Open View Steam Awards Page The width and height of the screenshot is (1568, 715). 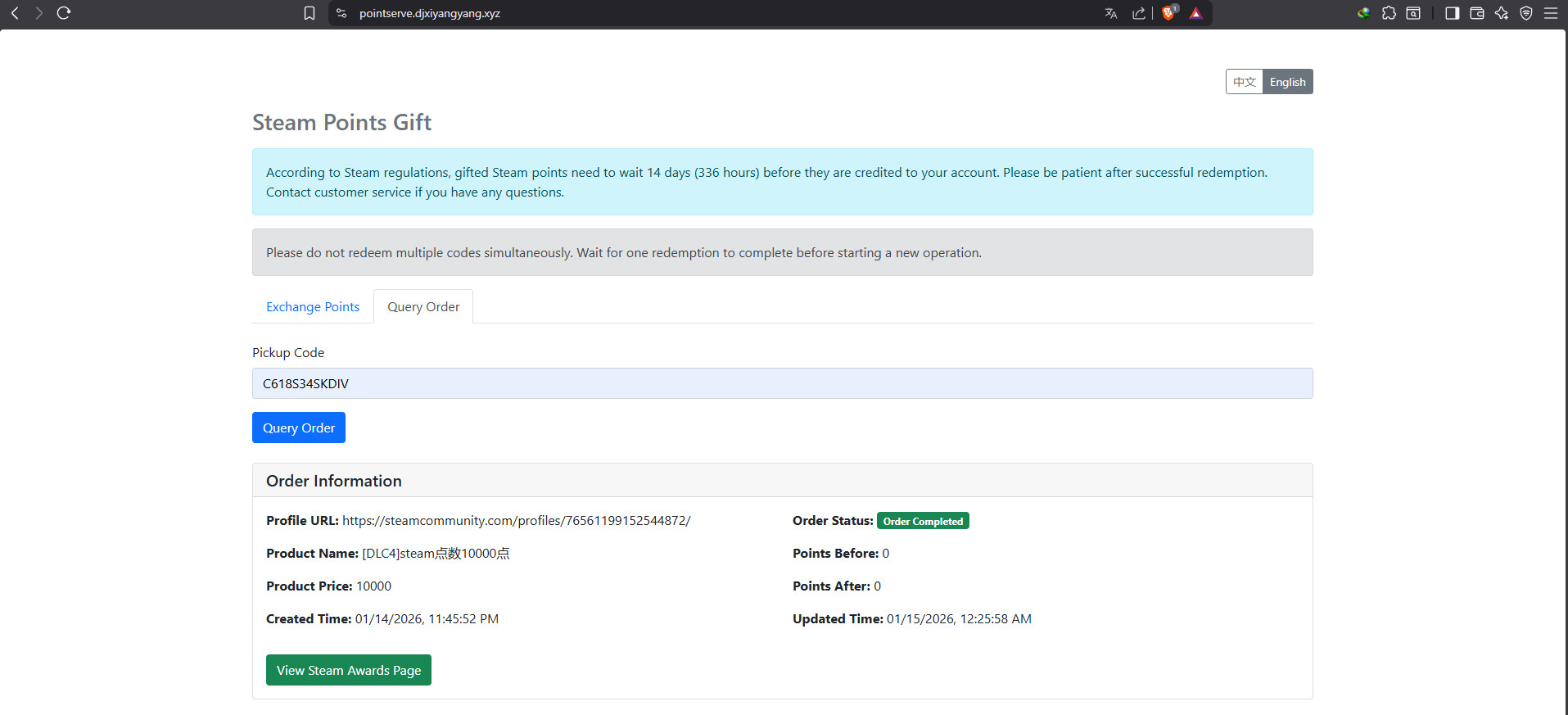(x=349, y=670)
